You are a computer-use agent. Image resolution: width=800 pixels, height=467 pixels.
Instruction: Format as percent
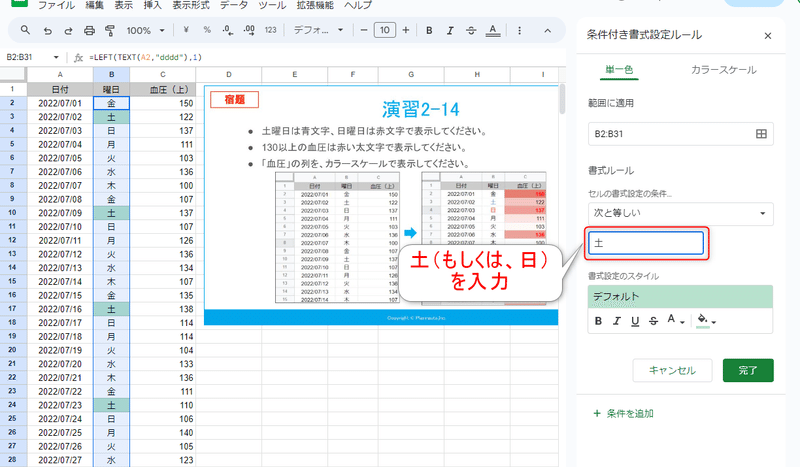[207, 30]
